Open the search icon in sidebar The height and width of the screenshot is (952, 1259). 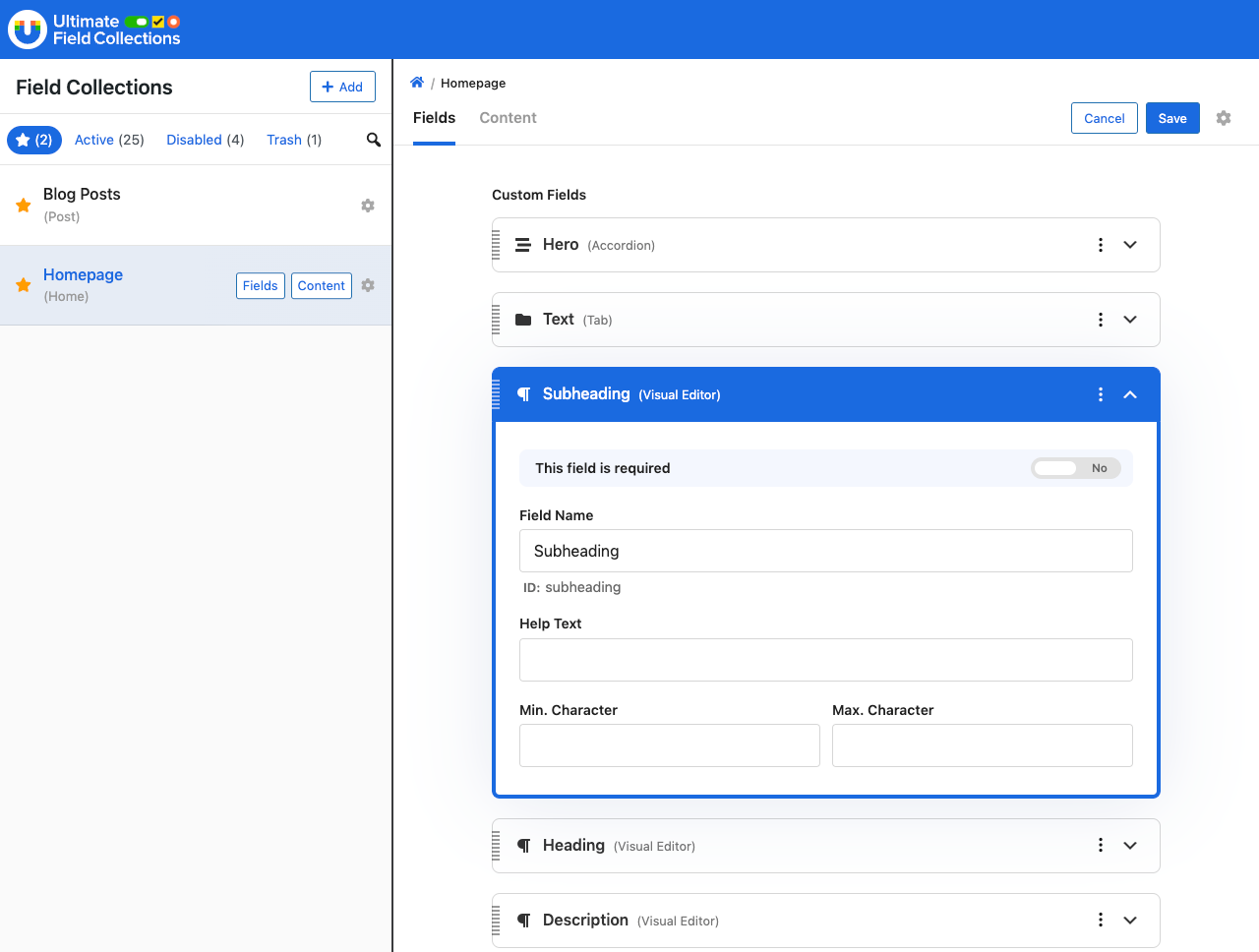click(374, 140)
